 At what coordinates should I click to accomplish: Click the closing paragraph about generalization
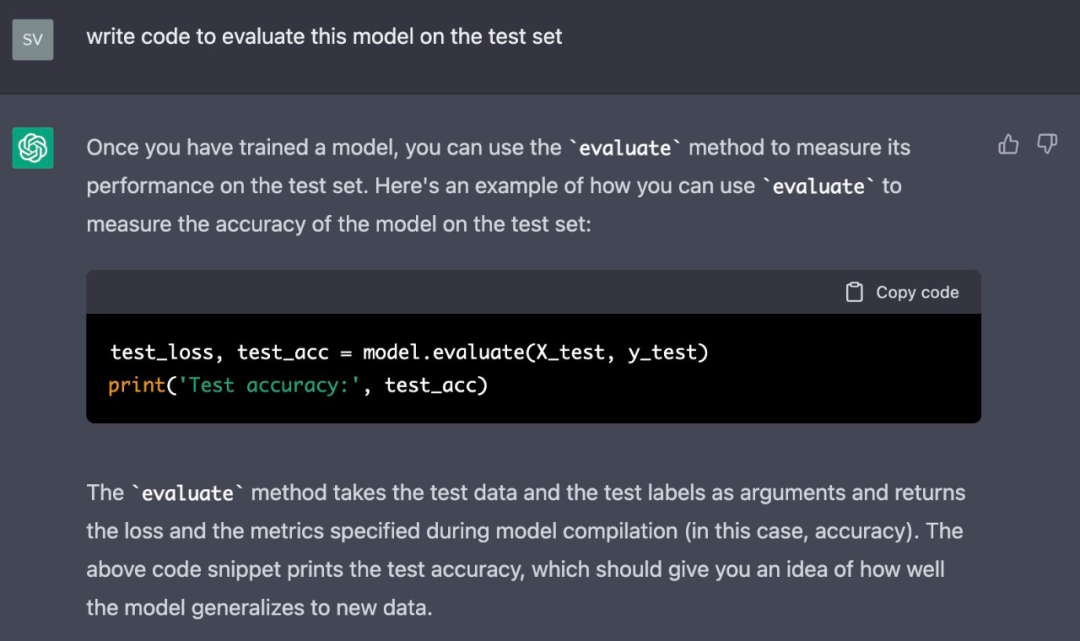(x=526, y=550)
